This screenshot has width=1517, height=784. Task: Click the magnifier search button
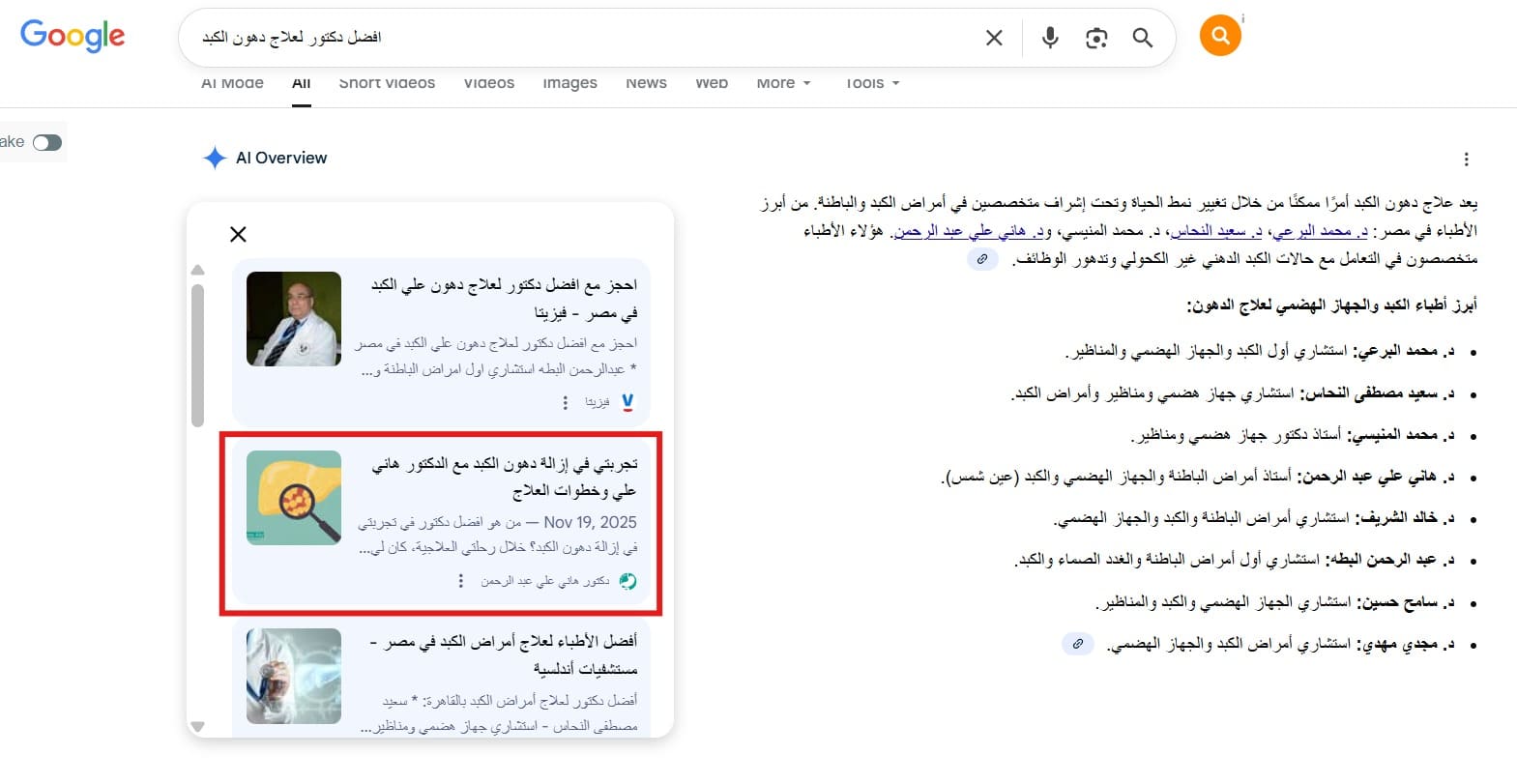pos(1142,38)
